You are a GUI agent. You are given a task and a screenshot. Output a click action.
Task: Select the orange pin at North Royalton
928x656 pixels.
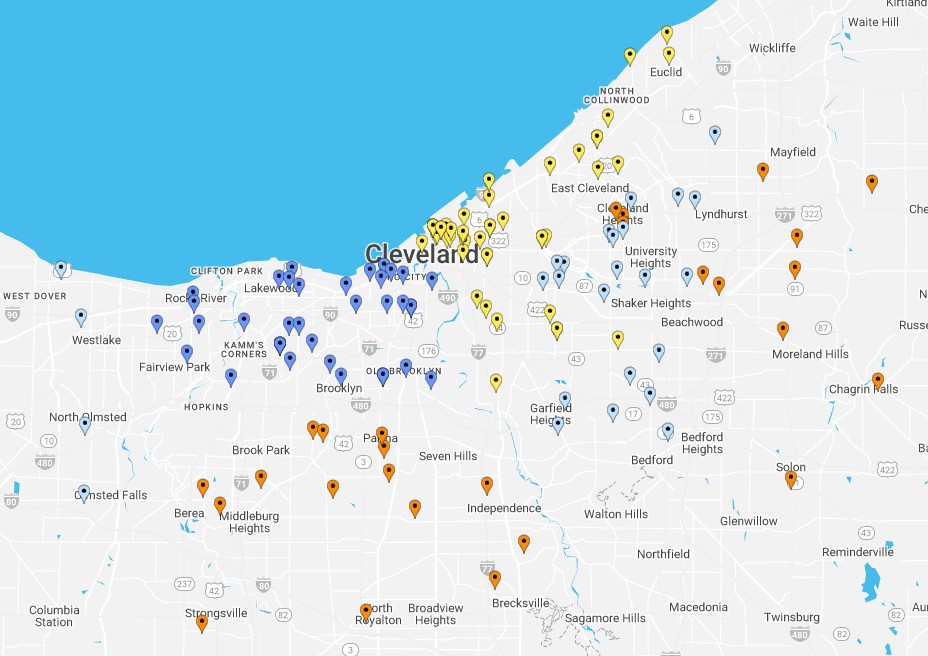[x=366, y=611]
